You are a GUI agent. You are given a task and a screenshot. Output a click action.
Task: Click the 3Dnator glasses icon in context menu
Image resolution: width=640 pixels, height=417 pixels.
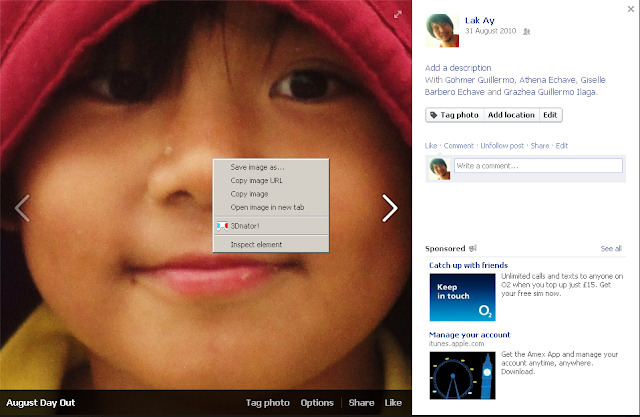[x=222, y=226]
